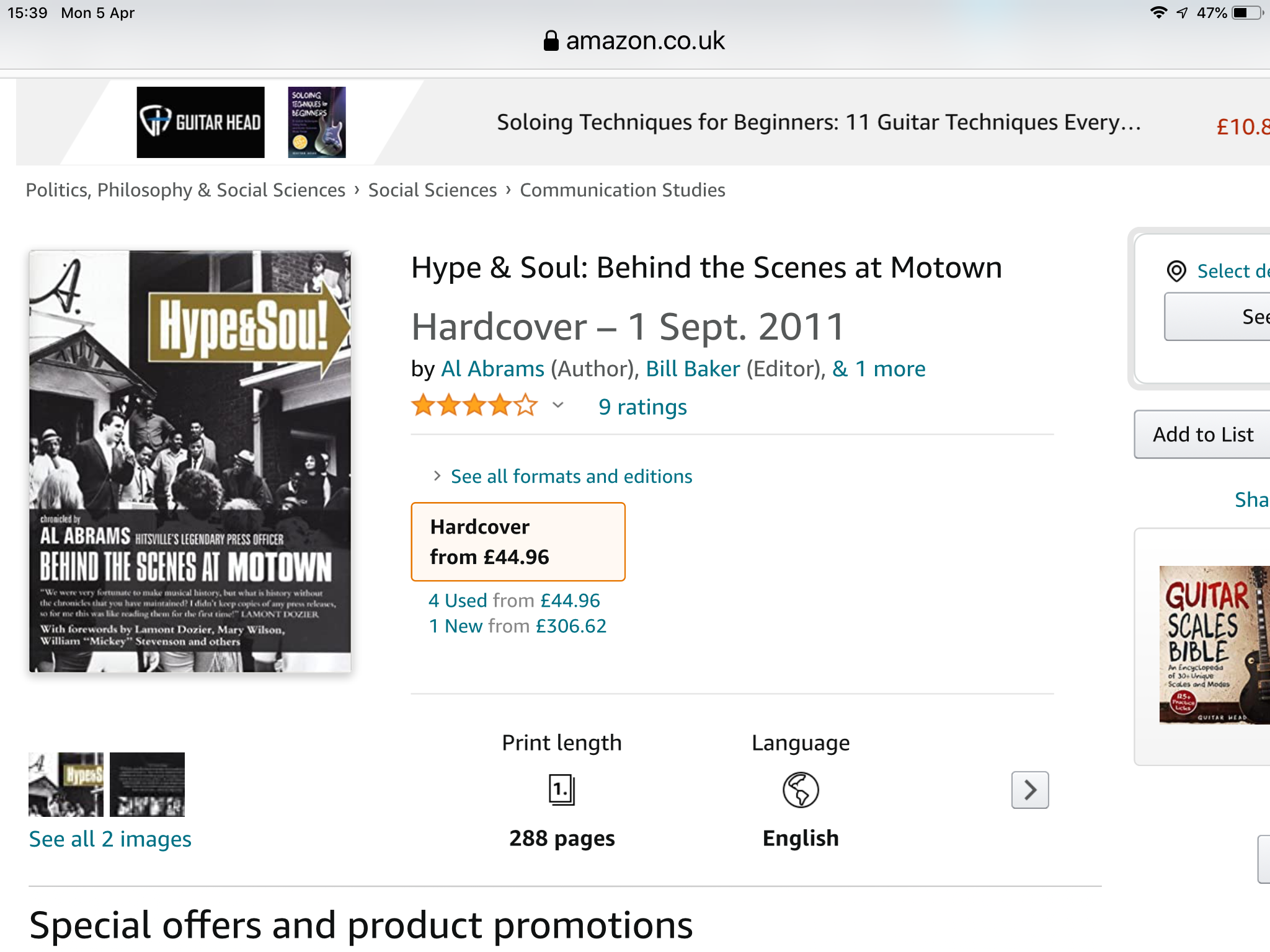Screen dimensions: 1270x952
Task: Open Al Abrams author page
Action: pos(492,369)
